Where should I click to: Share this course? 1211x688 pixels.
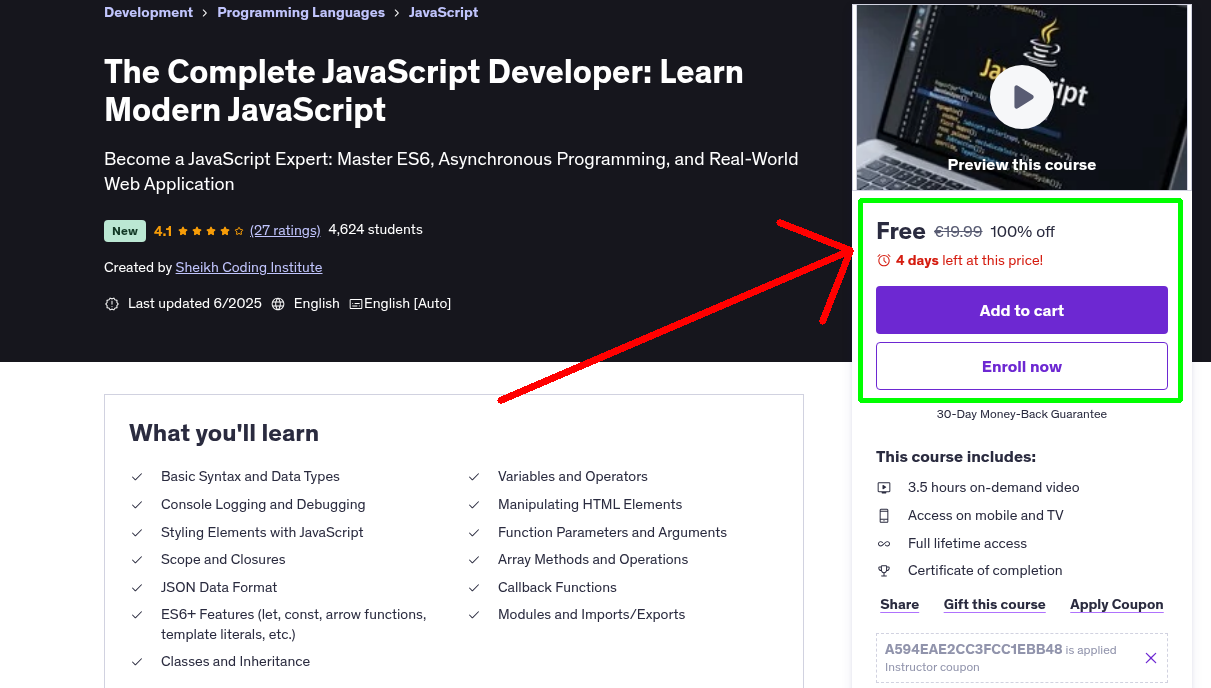[x=899, y=605]
